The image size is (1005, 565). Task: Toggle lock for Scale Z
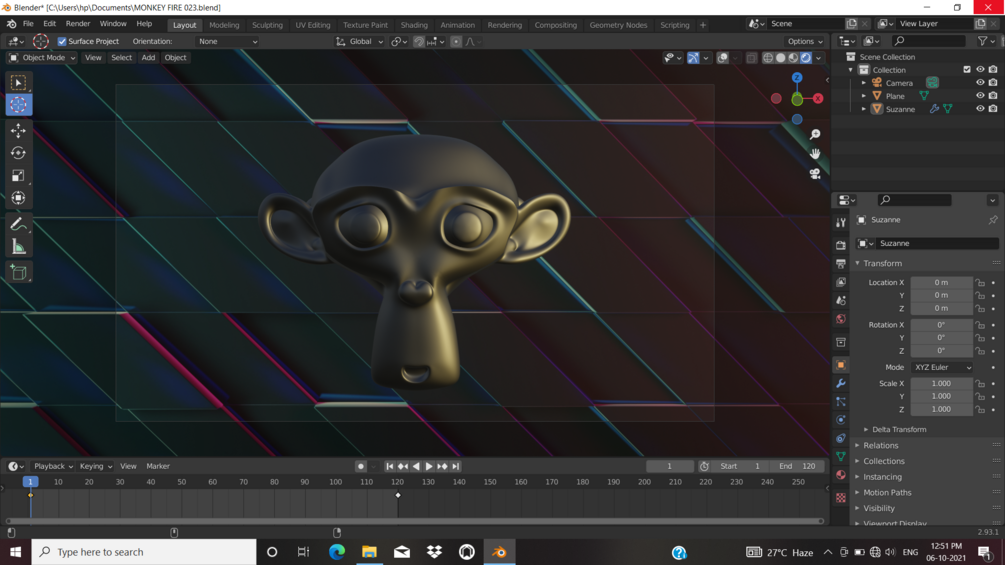(x=980, y=409)
